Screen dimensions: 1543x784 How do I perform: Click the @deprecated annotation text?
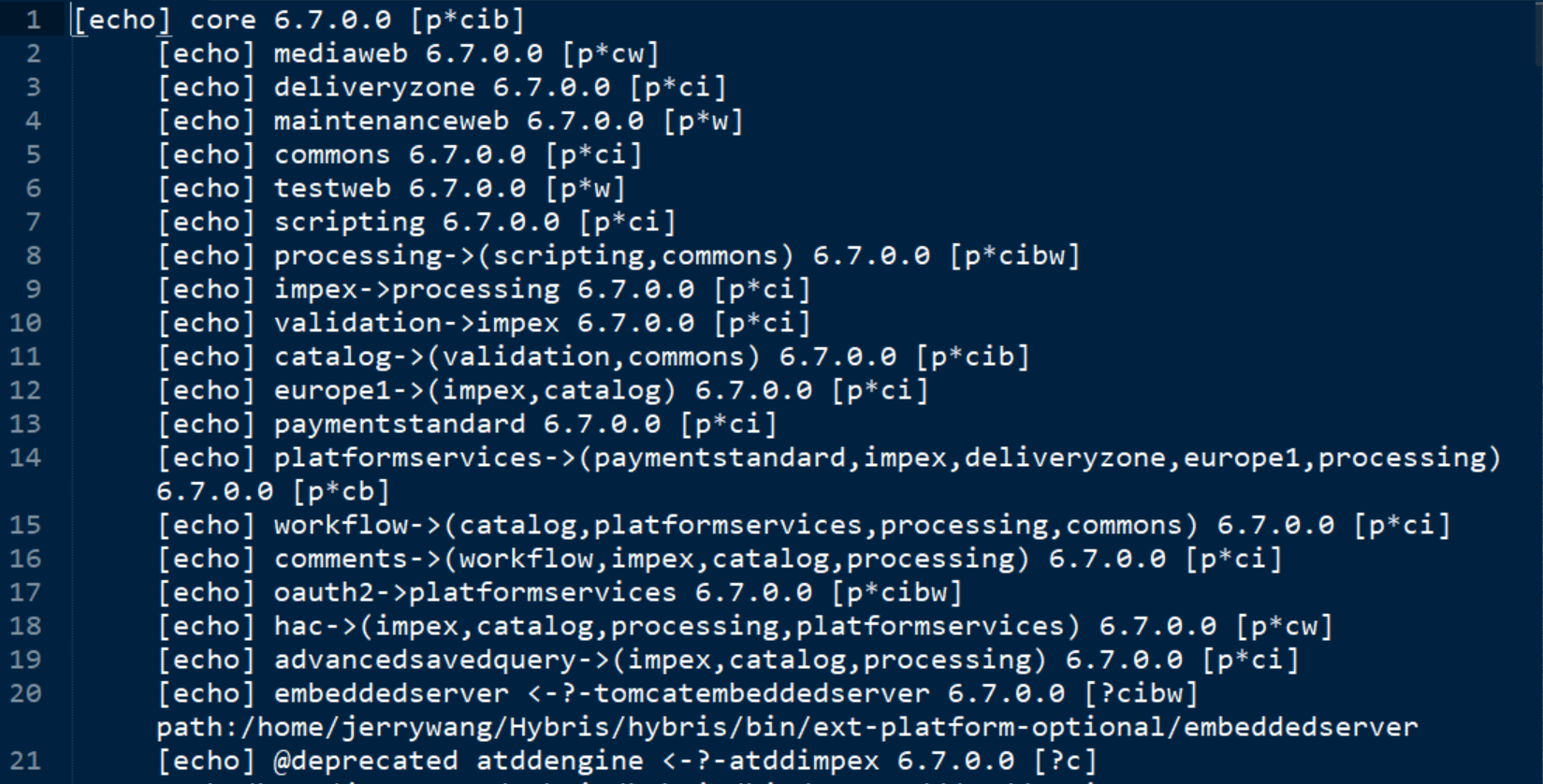(x=366, y=761)
